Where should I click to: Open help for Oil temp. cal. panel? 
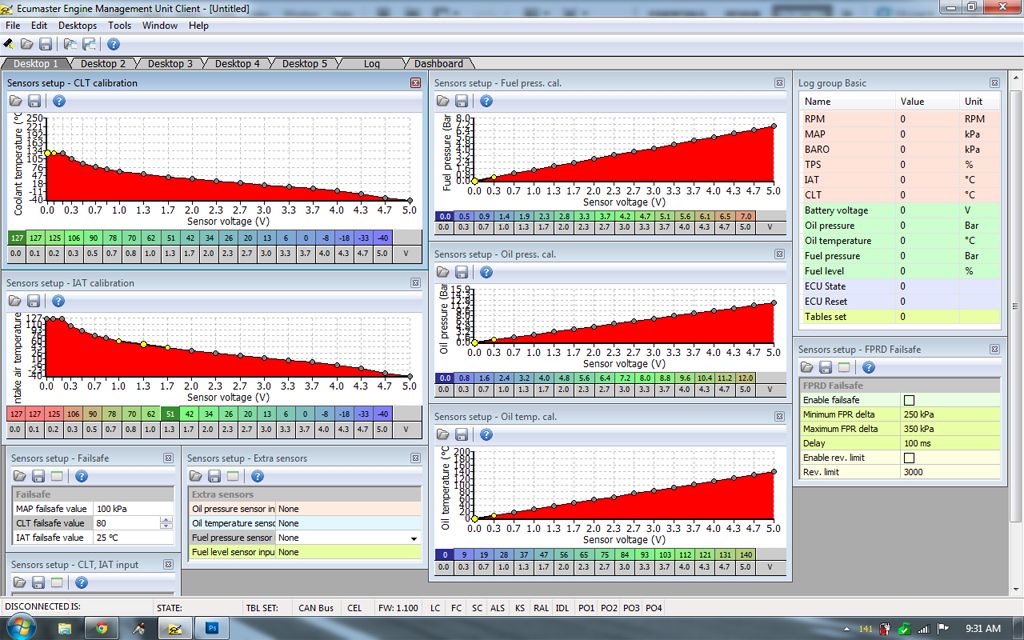486,434
